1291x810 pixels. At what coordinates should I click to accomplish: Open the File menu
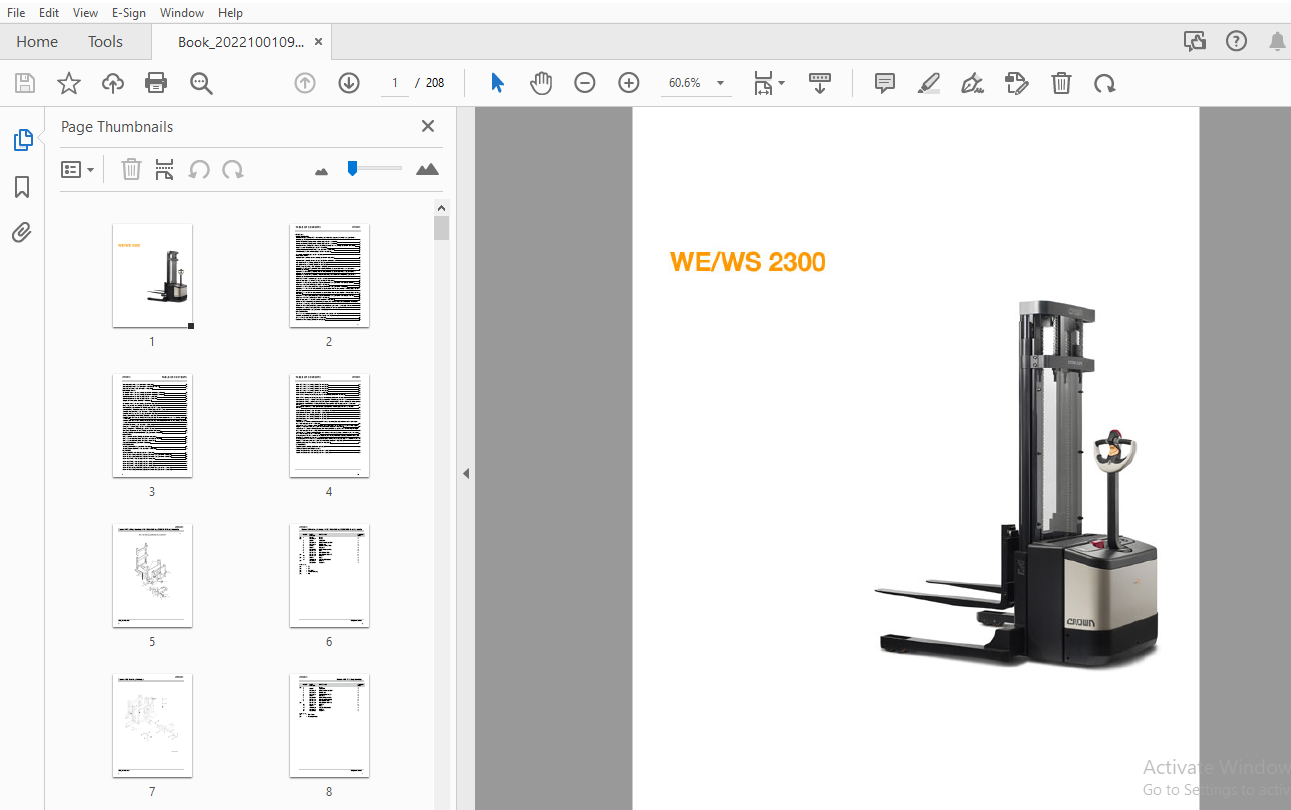16,13
